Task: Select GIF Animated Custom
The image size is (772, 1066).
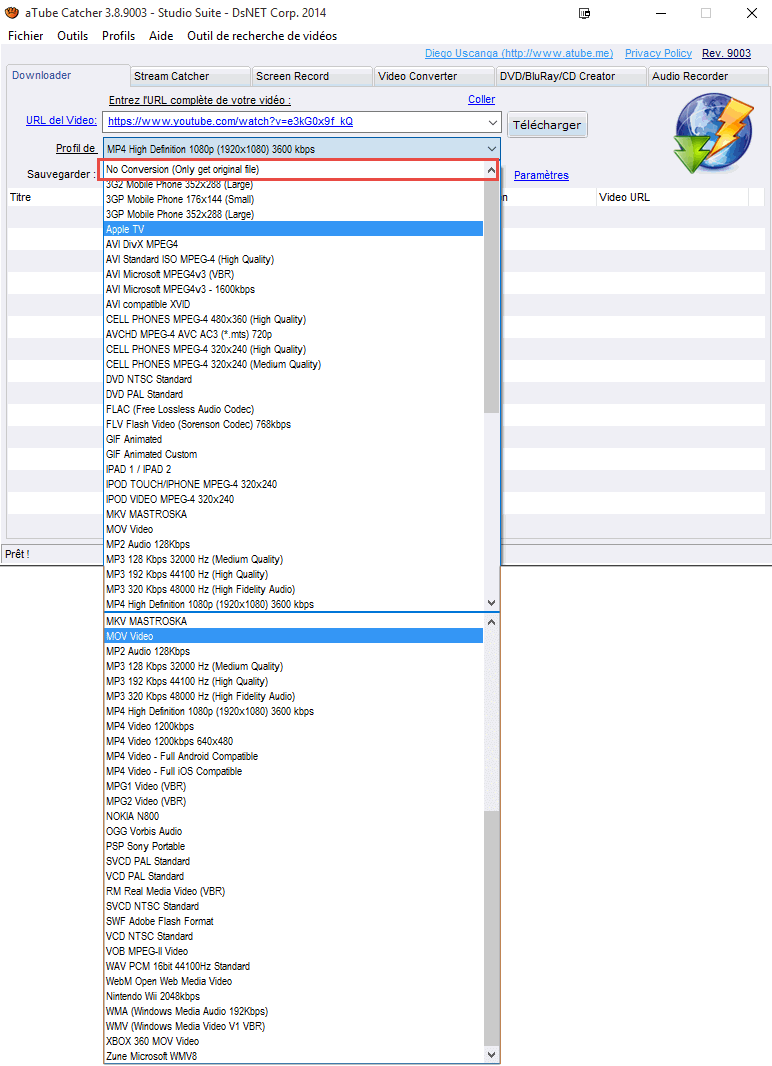Action: pyautogui.click(x=294, y=454)
